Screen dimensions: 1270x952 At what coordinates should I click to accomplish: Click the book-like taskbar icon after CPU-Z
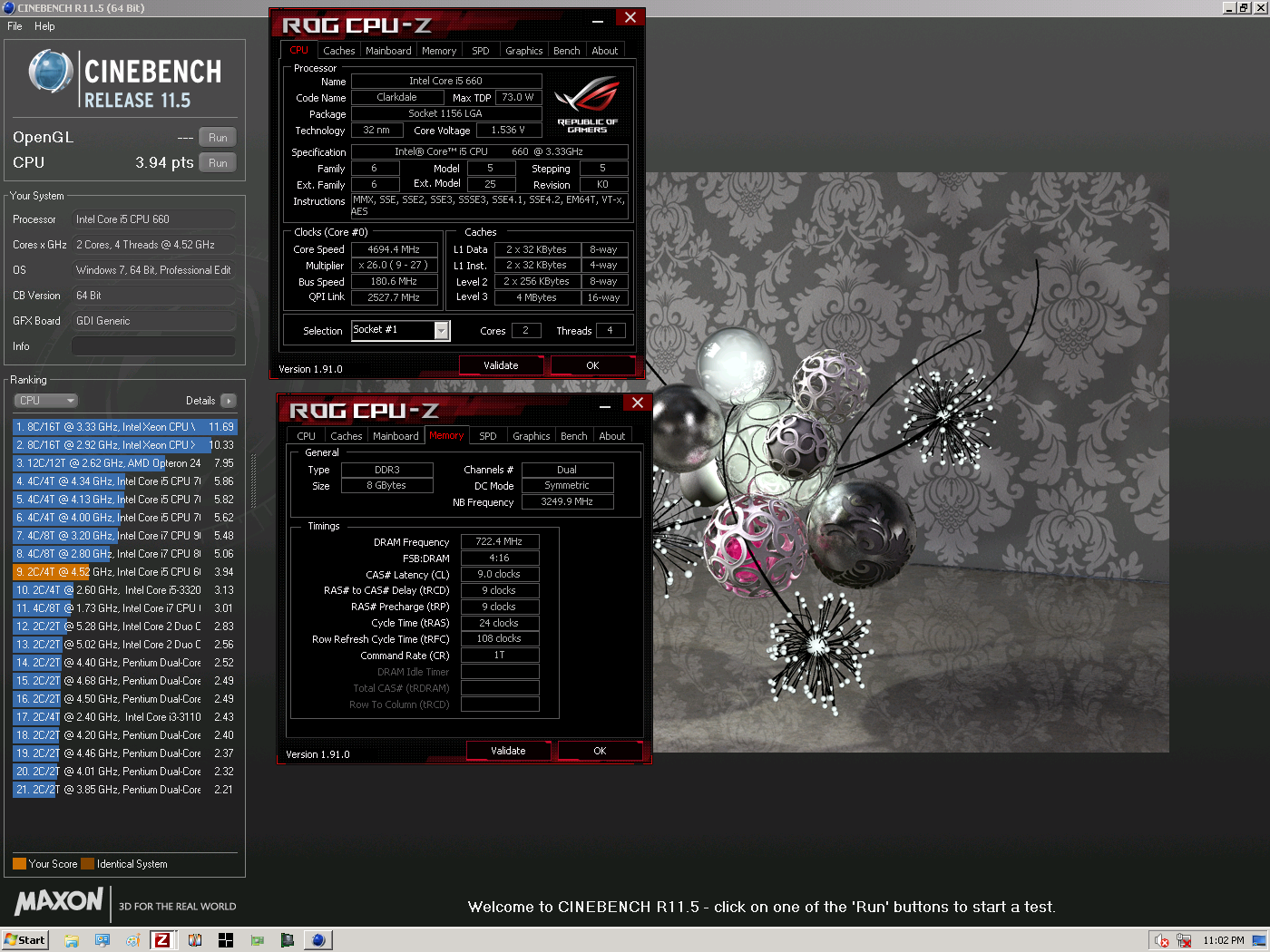click(x=195, y=940)
